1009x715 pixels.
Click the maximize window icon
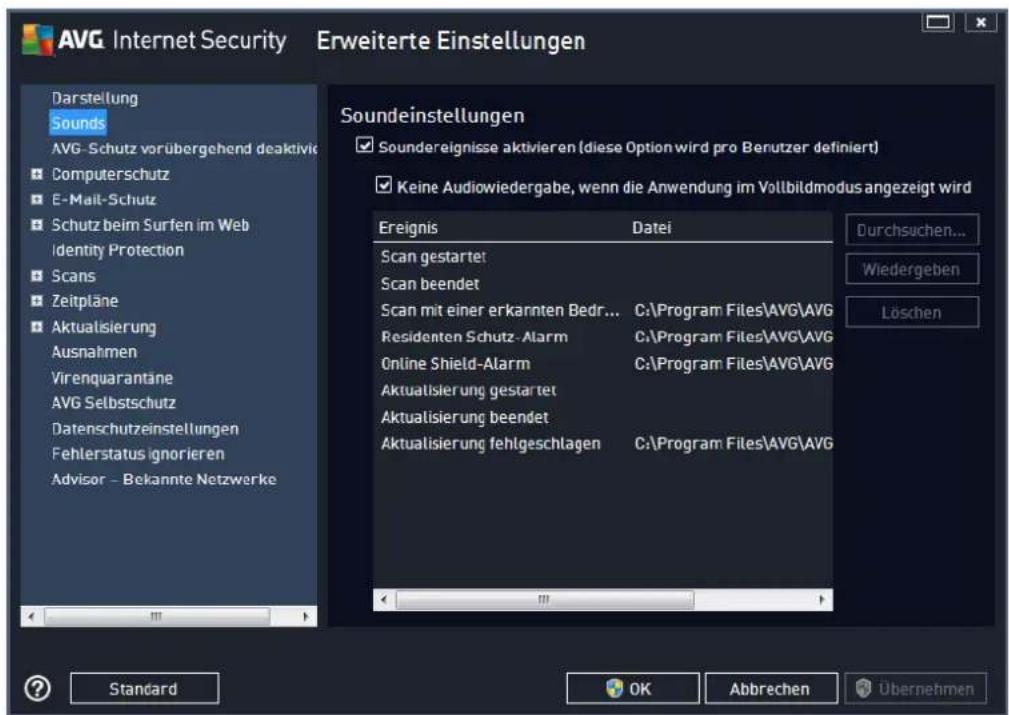938,22
